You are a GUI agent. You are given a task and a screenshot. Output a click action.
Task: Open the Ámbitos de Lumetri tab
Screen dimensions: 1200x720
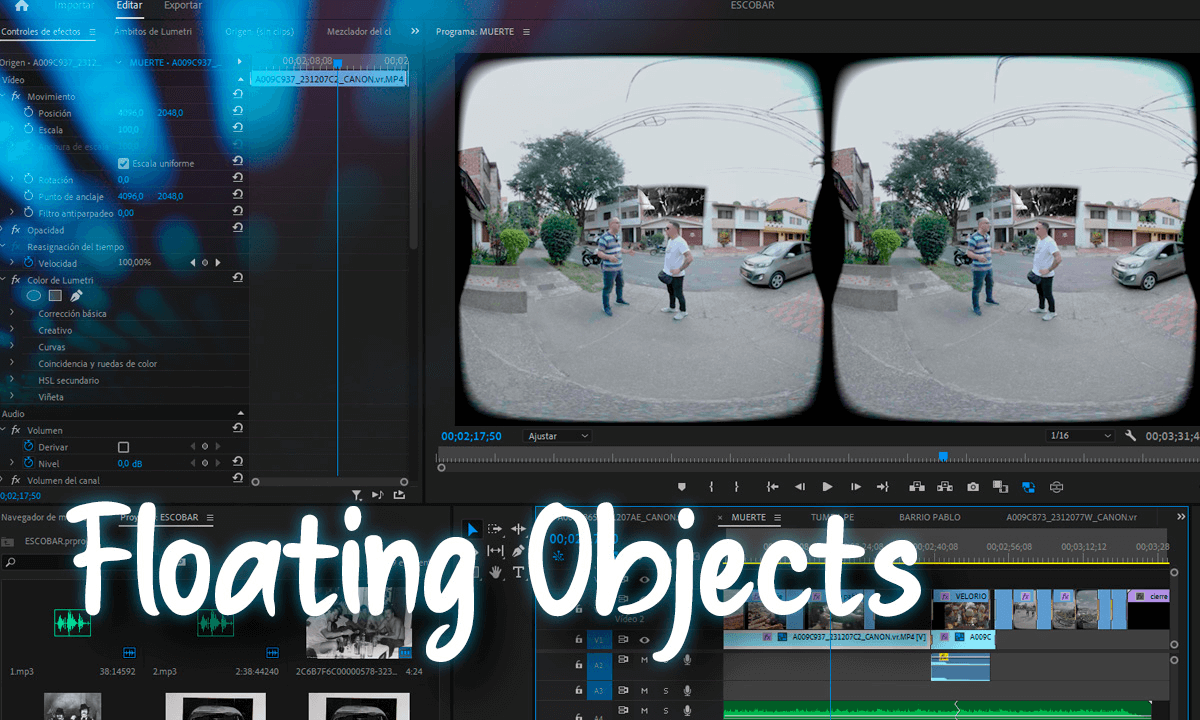click(x=152, y=32)
